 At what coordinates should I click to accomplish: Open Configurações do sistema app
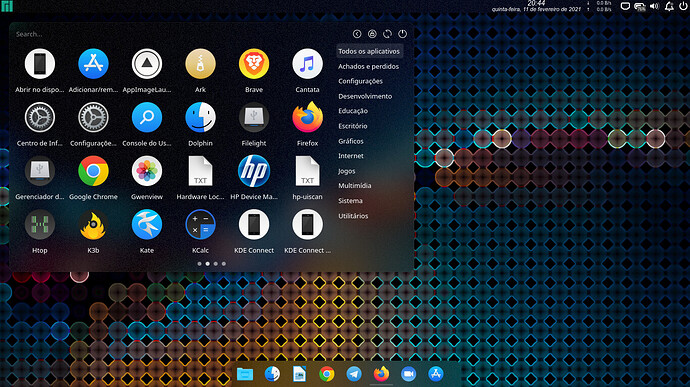(x=93, y=118)
